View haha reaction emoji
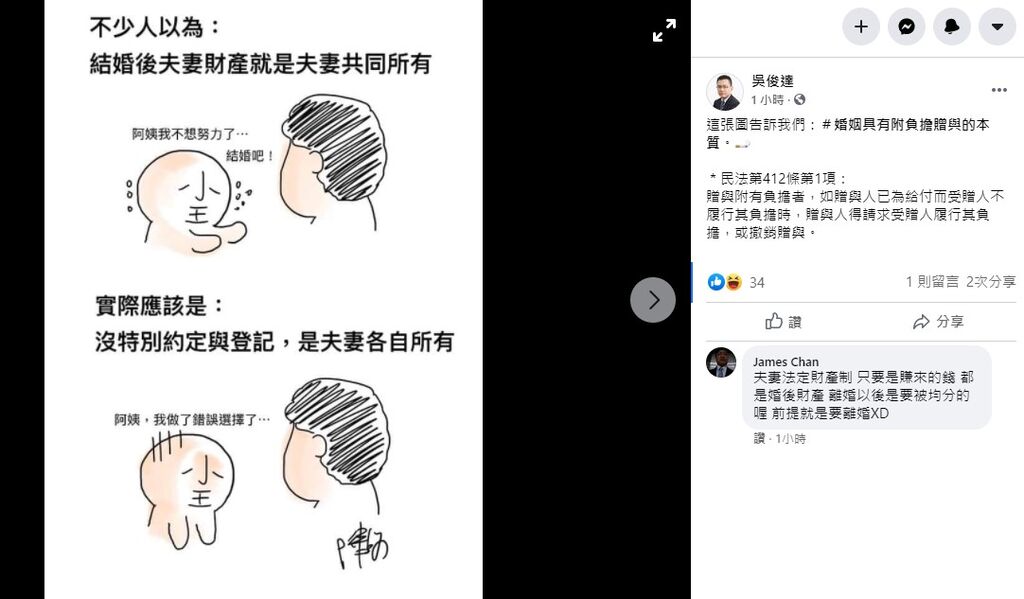1024x599 pixels. 733,282
